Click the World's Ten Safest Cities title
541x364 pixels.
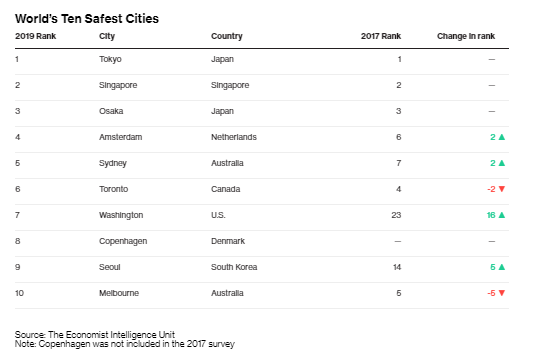pos(87,19)
